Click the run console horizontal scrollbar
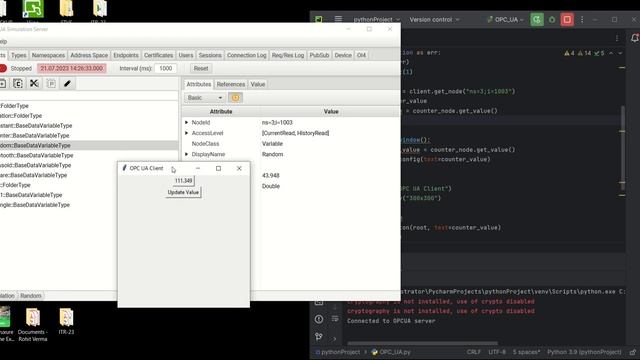The width and height of the screenshot is (640, 360). [x=422, y=343]
